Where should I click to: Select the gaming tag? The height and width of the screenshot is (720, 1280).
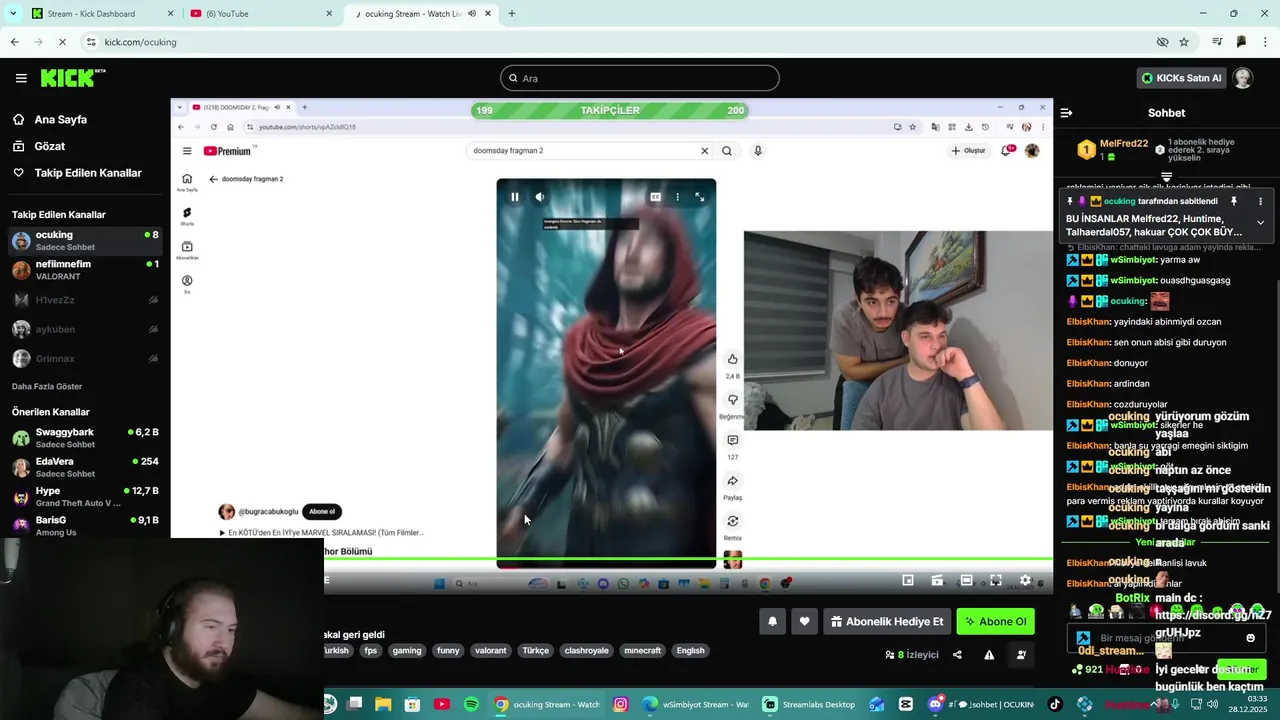point(407,650)
